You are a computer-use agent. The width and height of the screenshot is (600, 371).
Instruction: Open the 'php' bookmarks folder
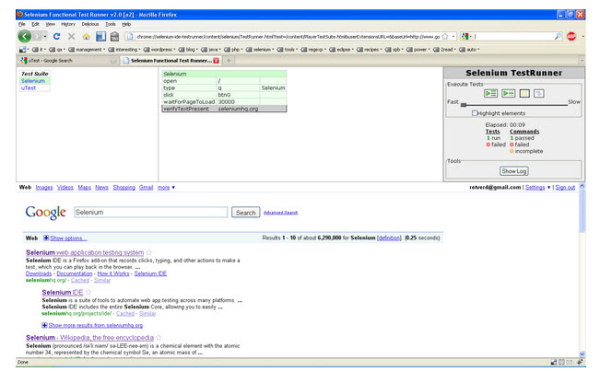click(x=233, y=49)
